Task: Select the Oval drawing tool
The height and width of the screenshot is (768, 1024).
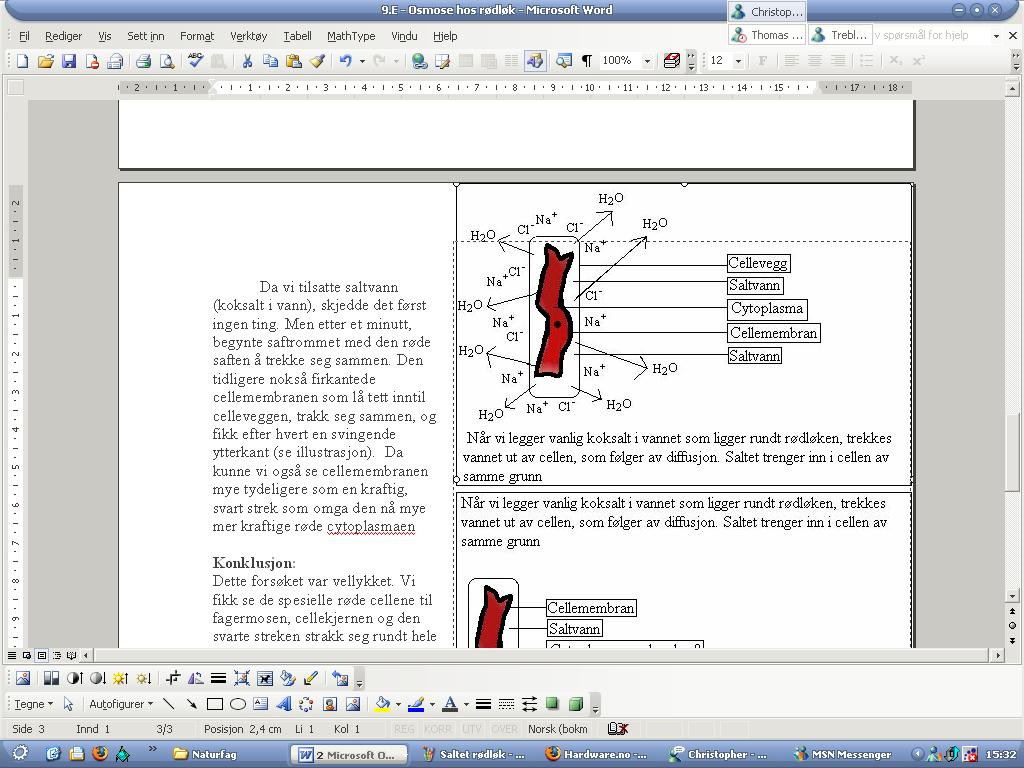Action: [238, 704]
